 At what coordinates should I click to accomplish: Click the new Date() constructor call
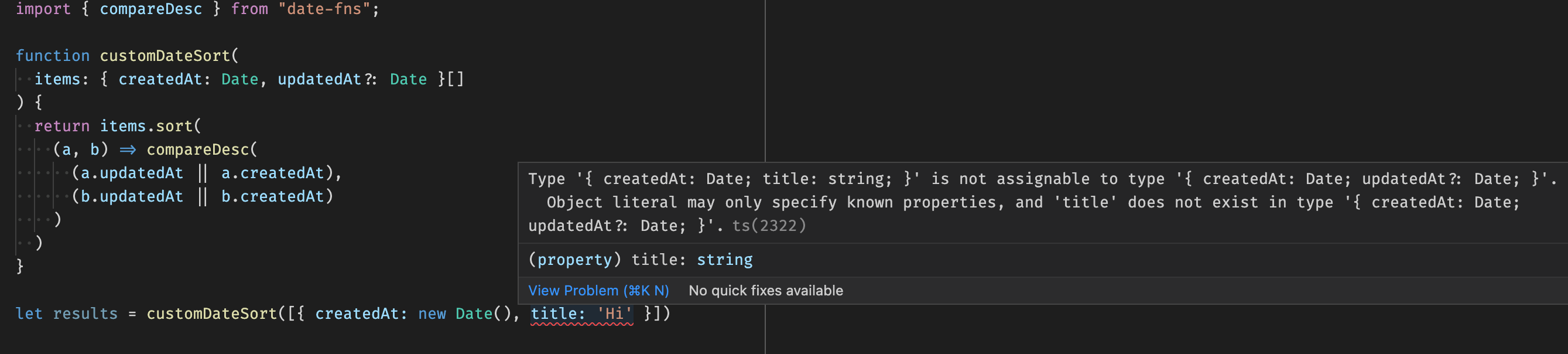(x=464, y=314)
